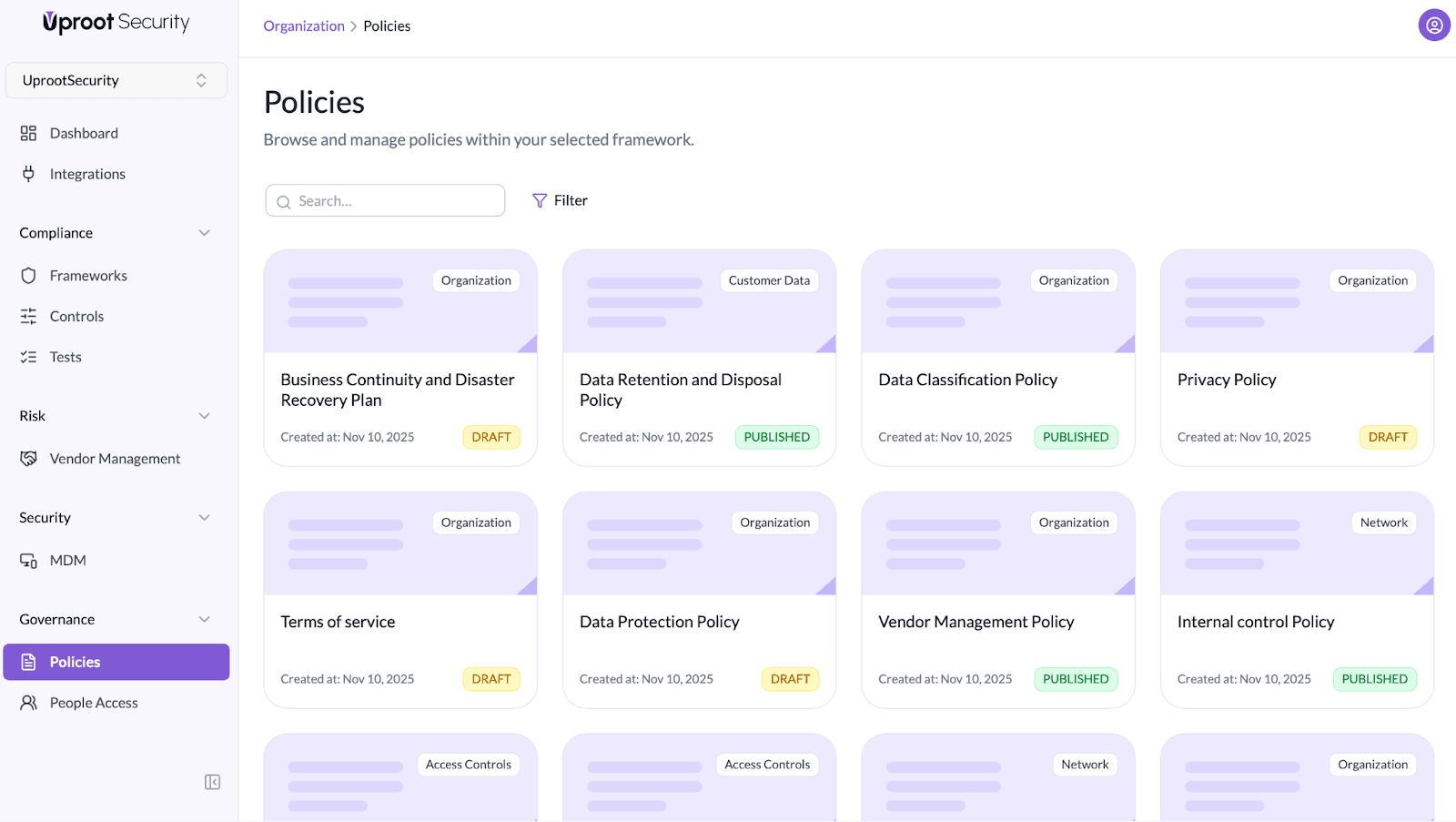1456x822 pixels.
Task: Select the Policies sidebar item
Action: pyautogui.click(x=116, y=662)
